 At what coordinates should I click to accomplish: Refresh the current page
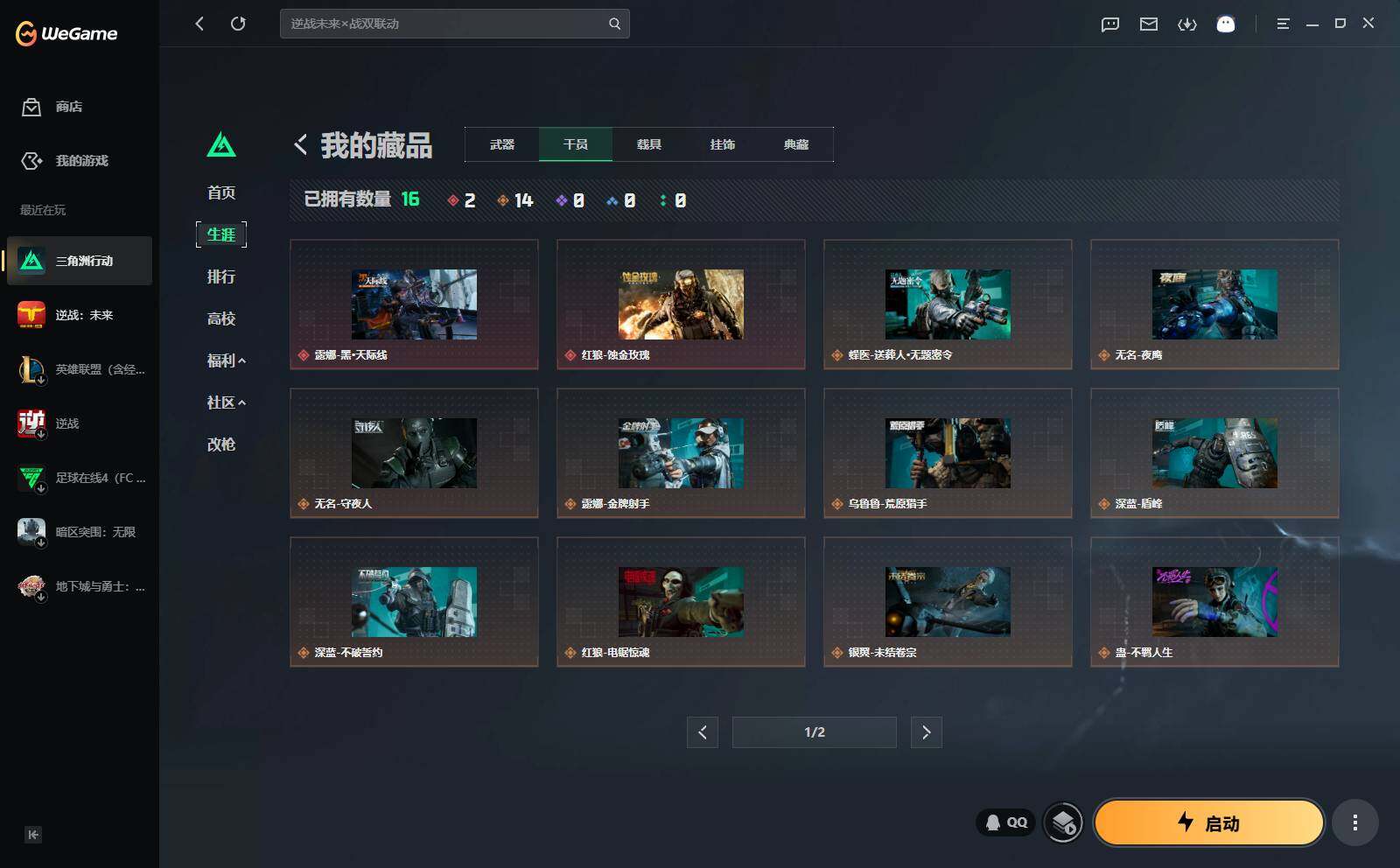click(x=238, y=24)
